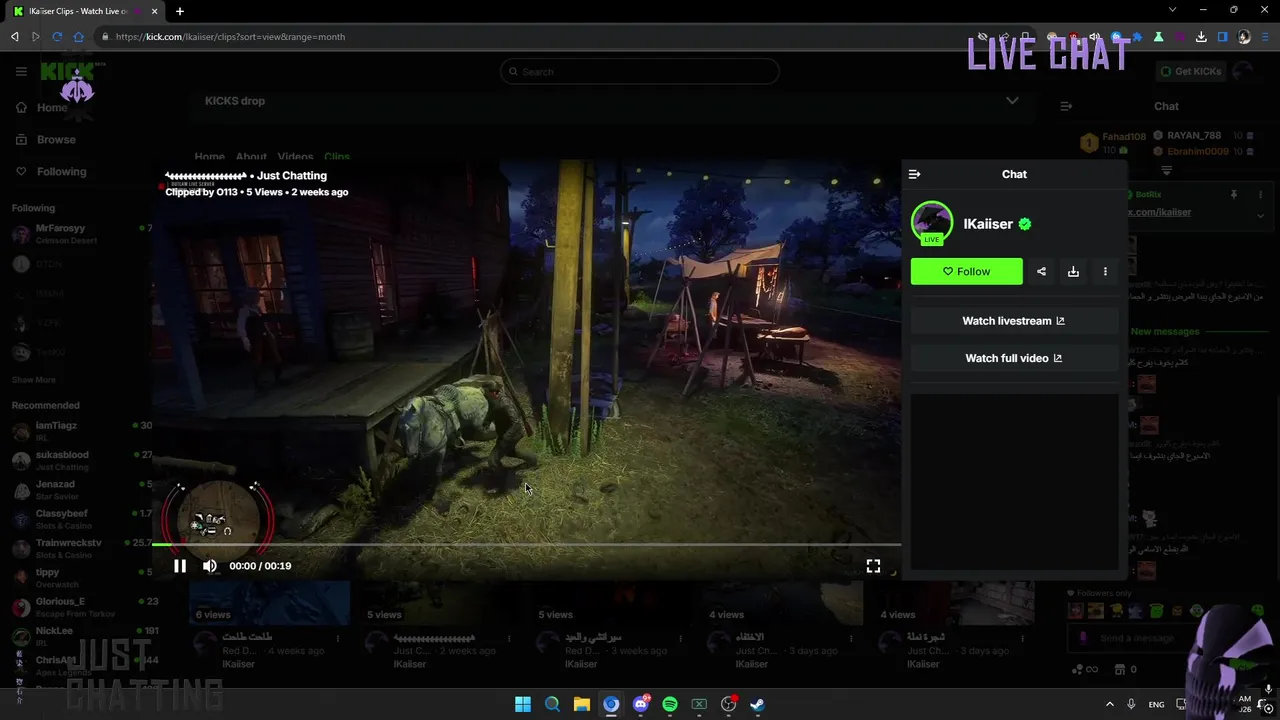The width and height of the screenshot is (1280, 720).
Task: Open IKaiiser's live avatar
Action: point(932,223)
